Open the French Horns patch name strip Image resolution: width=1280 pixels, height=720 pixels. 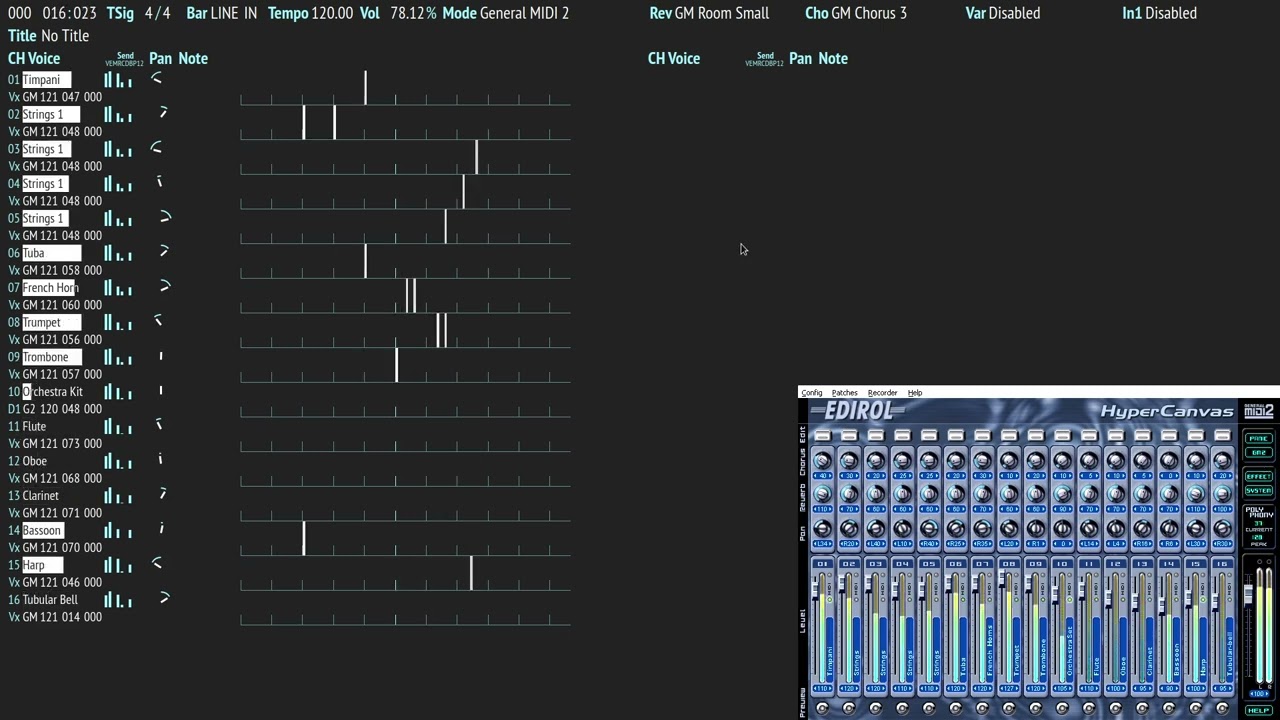pos(990,650)
